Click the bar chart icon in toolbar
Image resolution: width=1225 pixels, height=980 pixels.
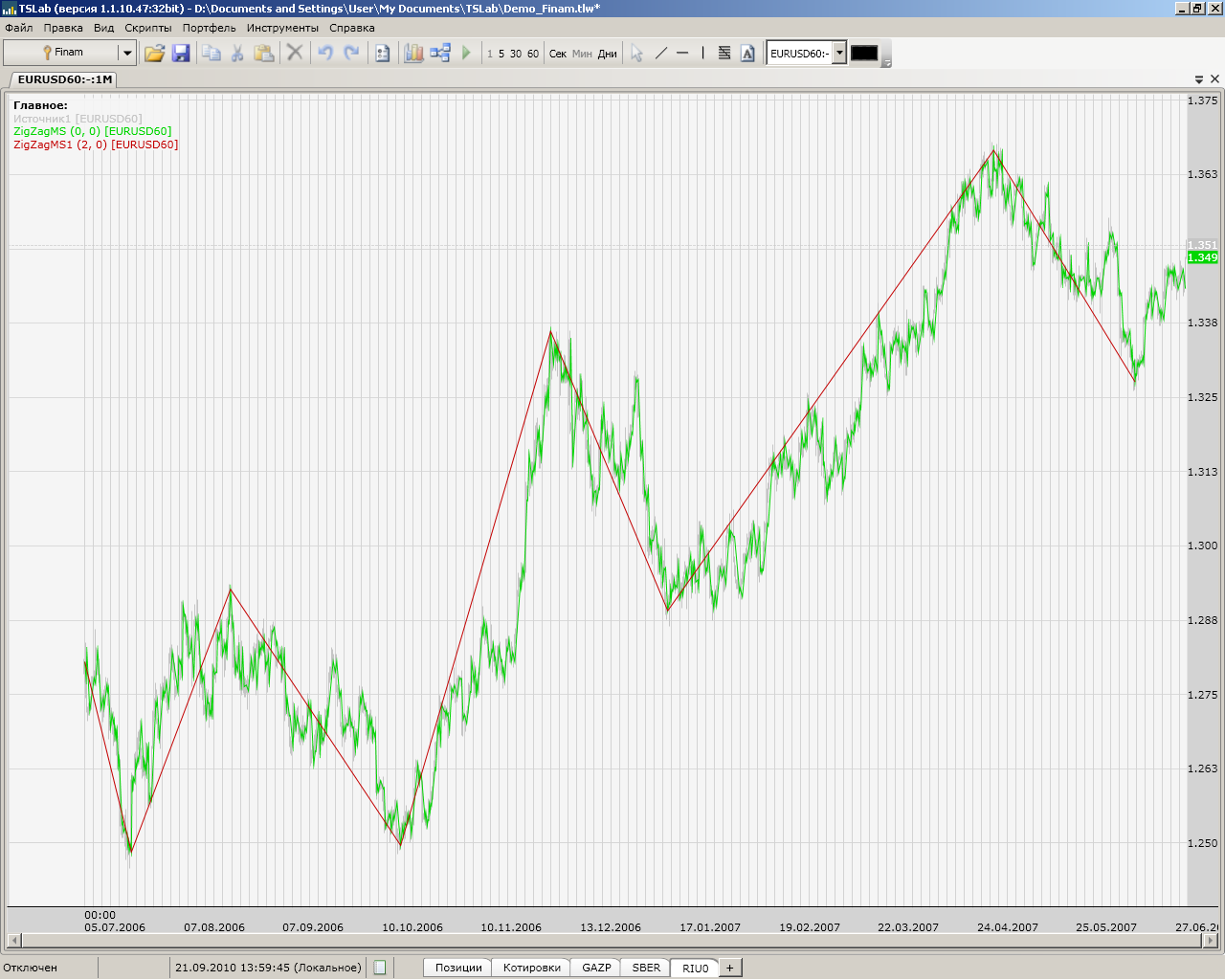[x=413, y=54]
